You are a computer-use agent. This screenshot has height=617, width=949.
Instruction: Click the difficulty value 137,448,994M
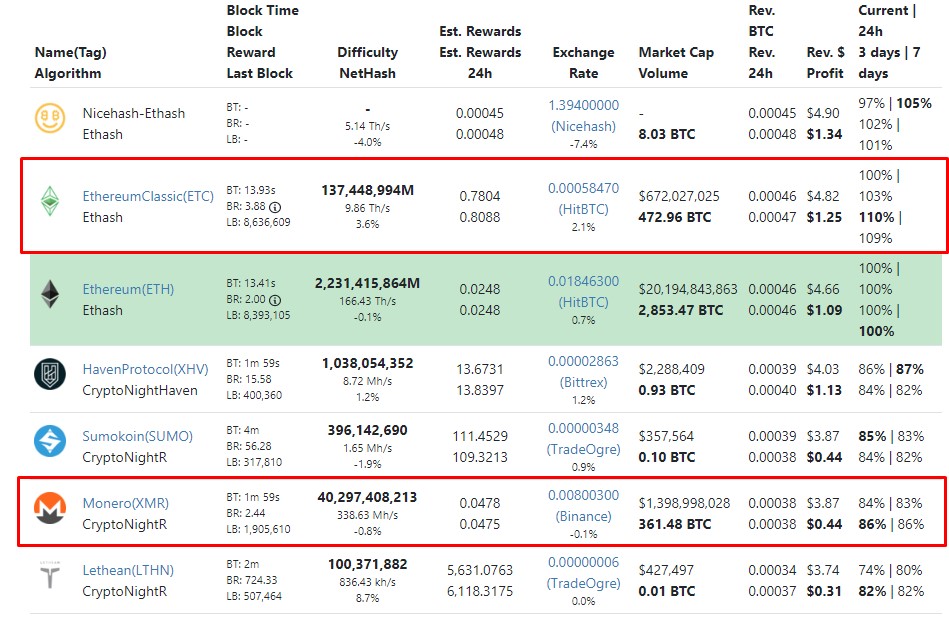click(367, 190)
